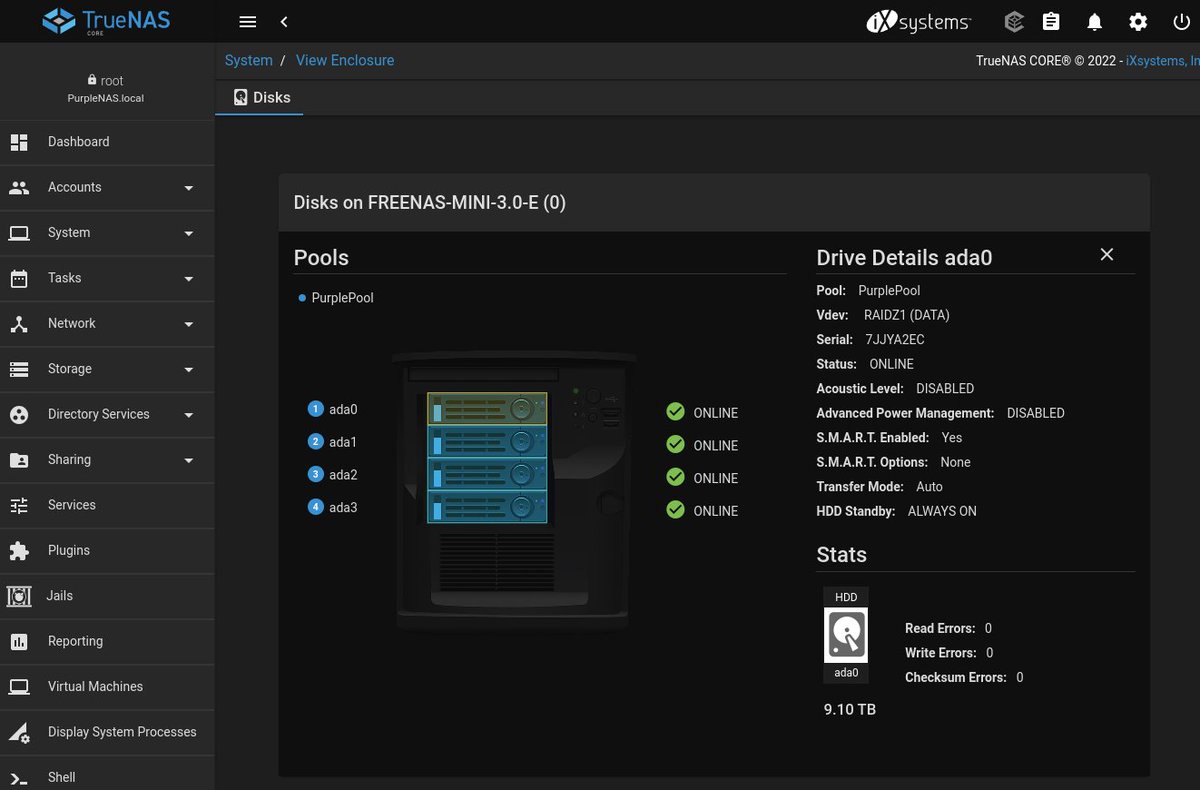Image resolution: width=1200 pixels, height=790 pixels.
Task: Open the Reporting menu item
Action: coord(107,641)
